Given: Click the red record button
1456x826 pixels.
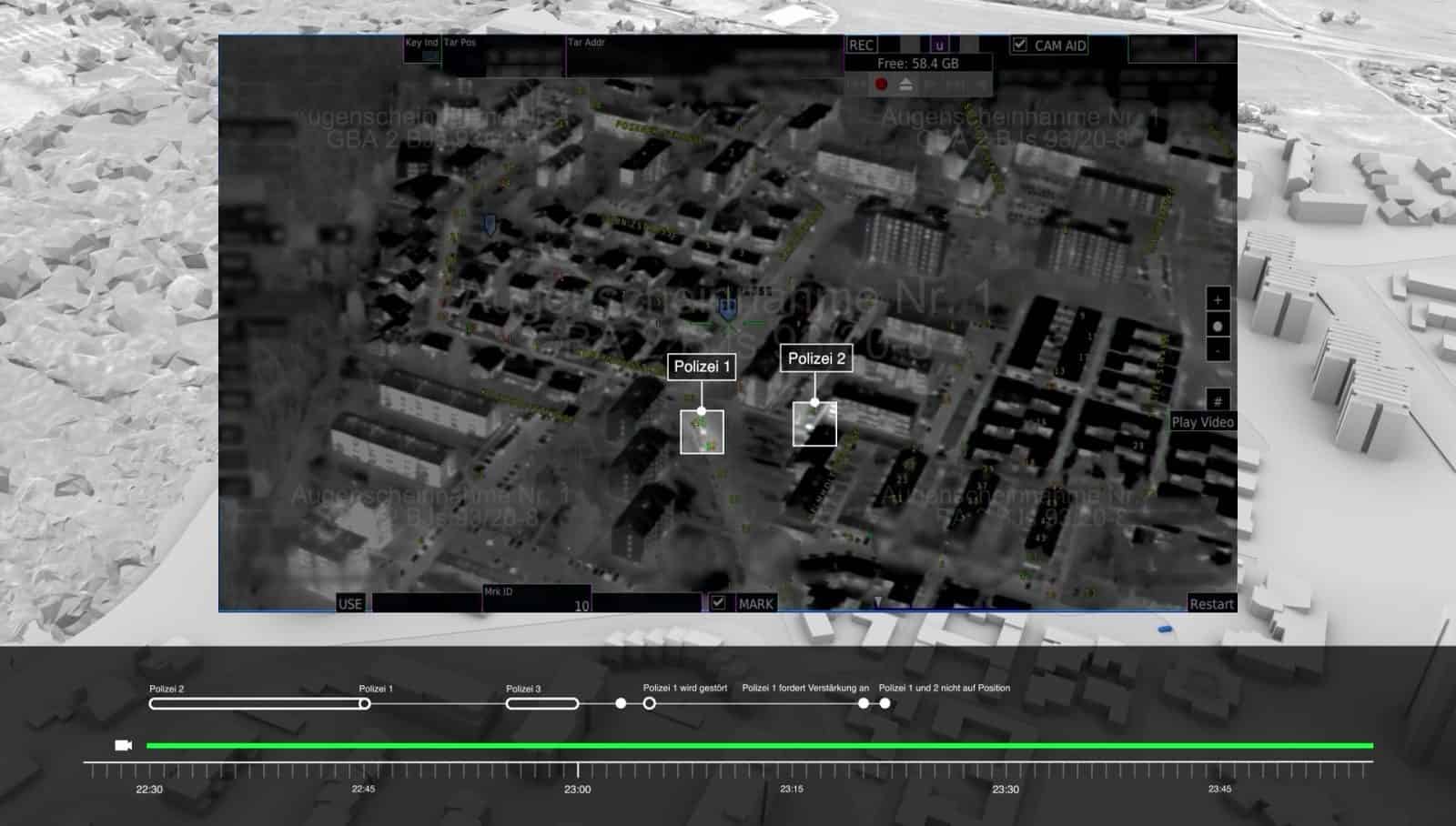Looking at the screenshot, I should (881, 85).
